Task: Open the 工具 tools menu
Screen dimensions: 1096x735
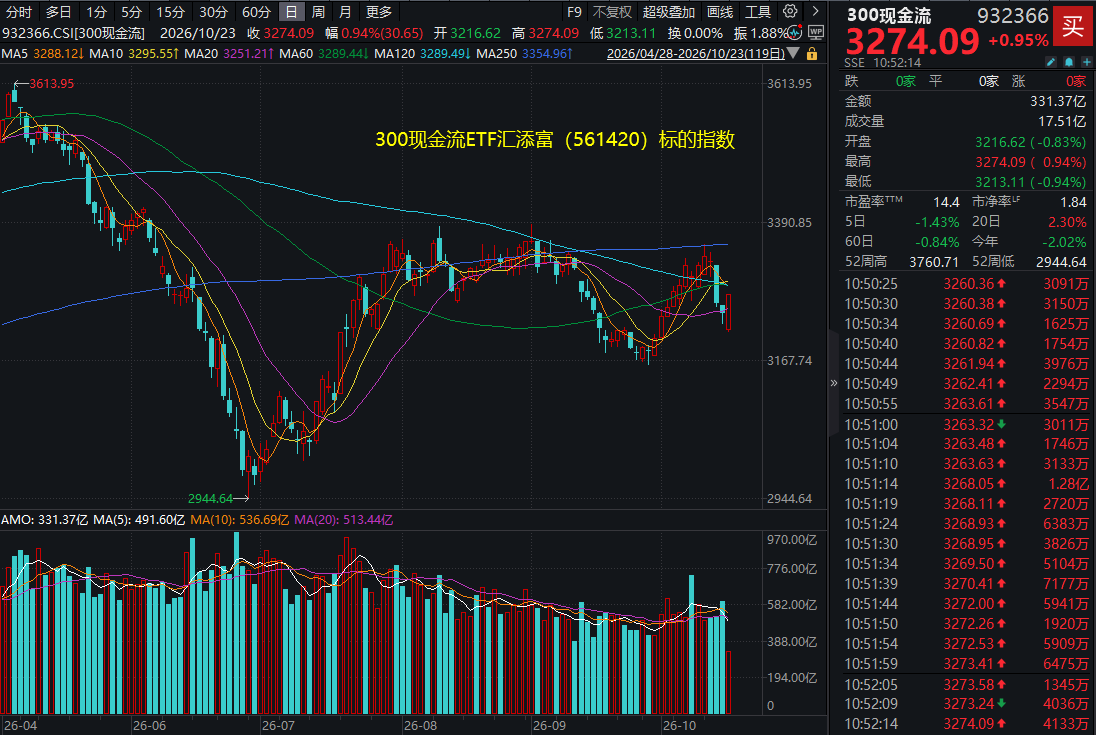Action: coord(758,12)
